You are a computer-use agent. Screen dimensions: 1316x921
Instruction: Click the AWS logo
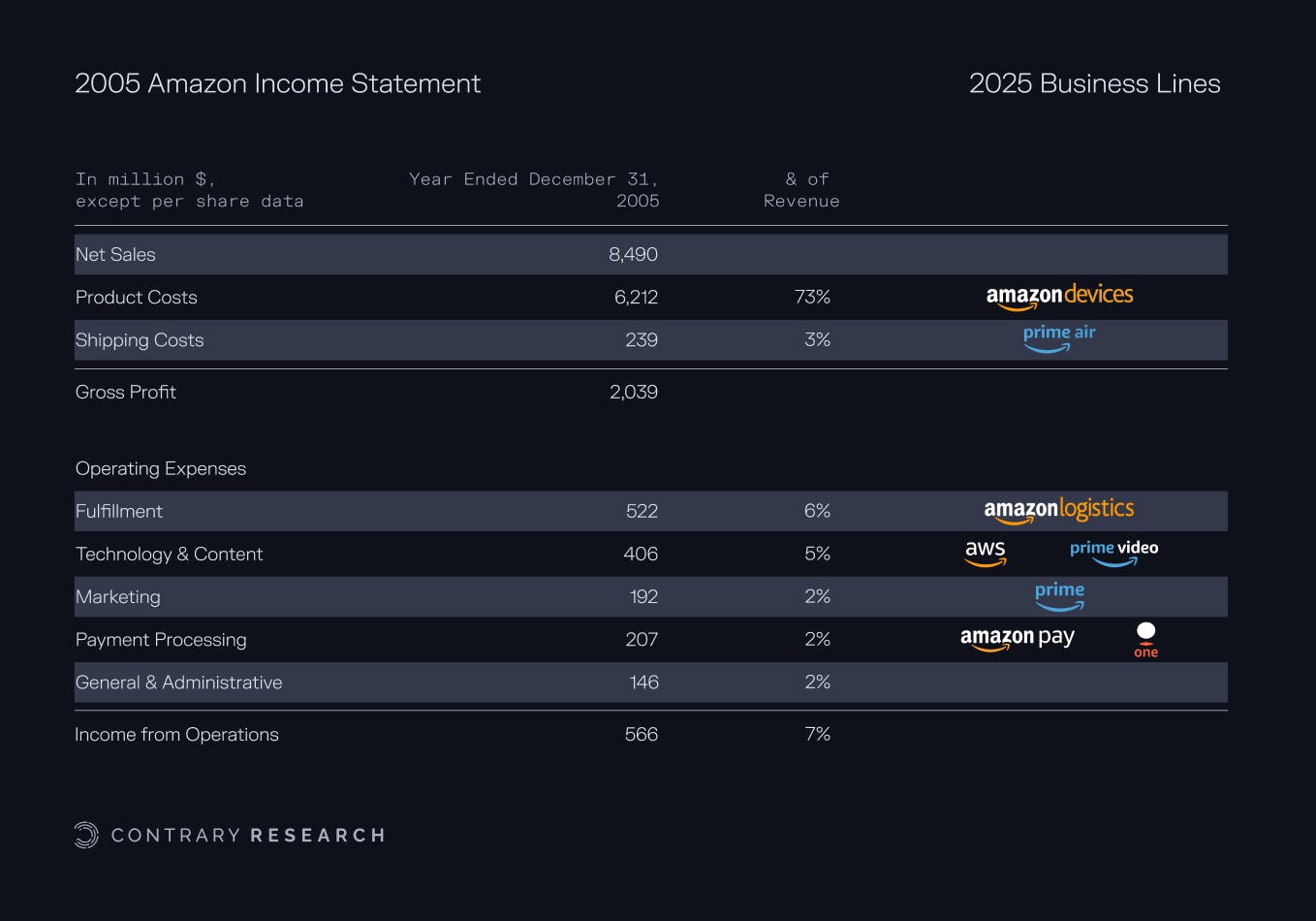(x=986, y=553)
